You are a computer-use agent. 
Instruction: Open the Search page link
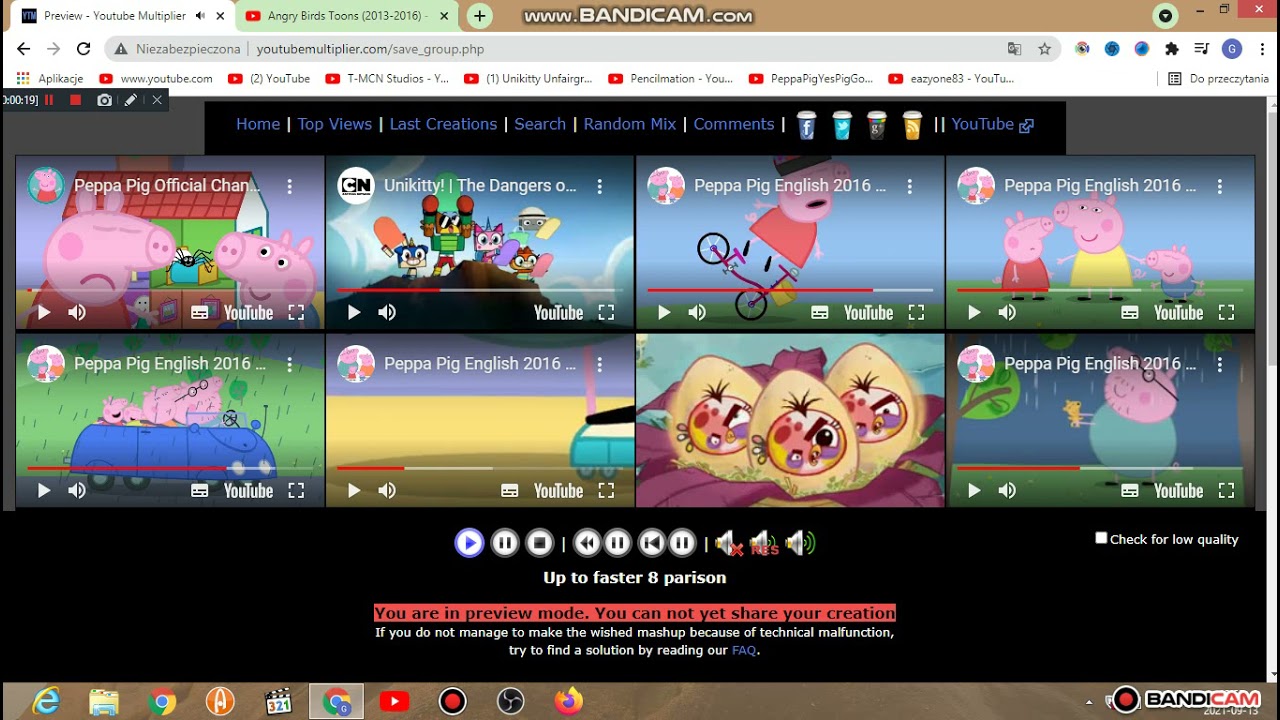tap(540, 124)
